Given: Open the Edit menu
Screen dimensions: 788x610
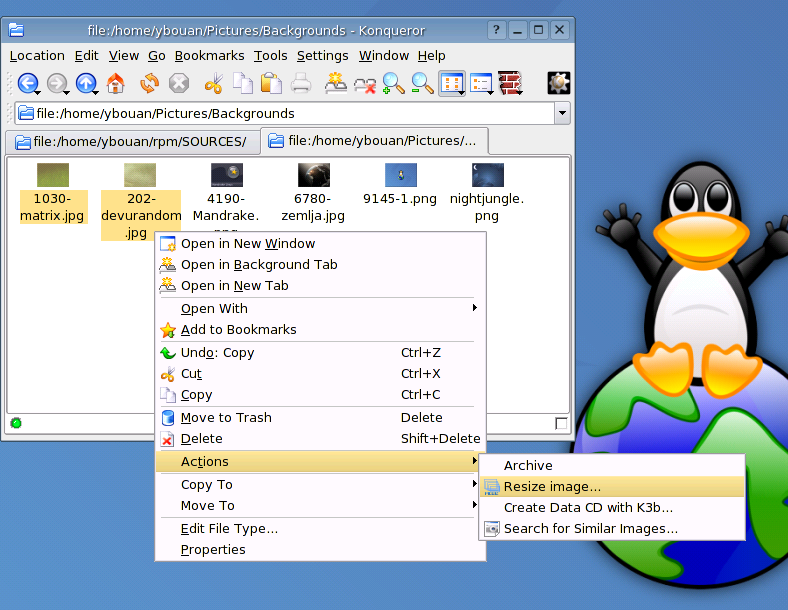Looking at the screenshot, I should coord(86,56).
